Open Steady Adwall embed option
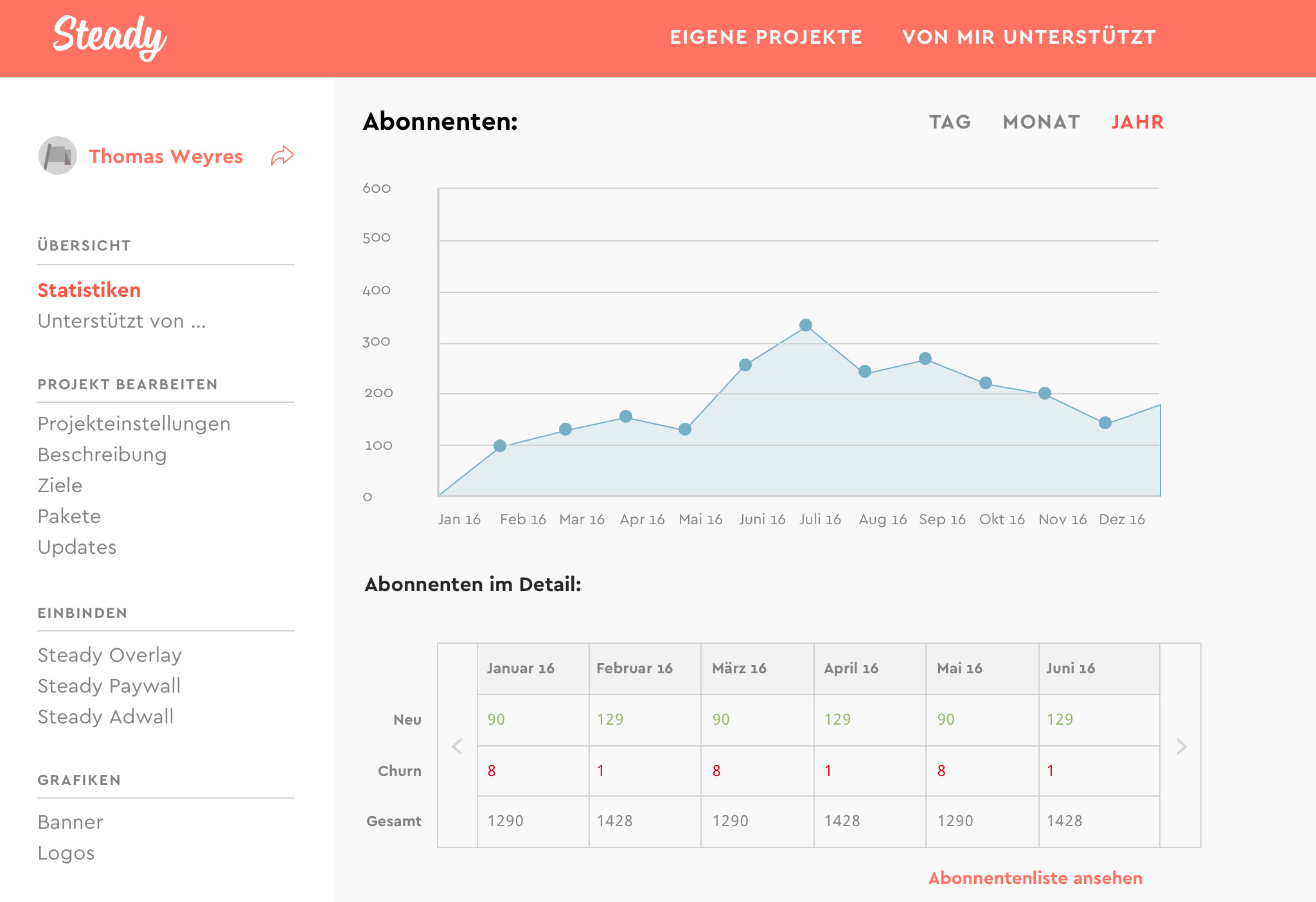1316x902 pixels. pyautogui.click(x=106, y=716)
